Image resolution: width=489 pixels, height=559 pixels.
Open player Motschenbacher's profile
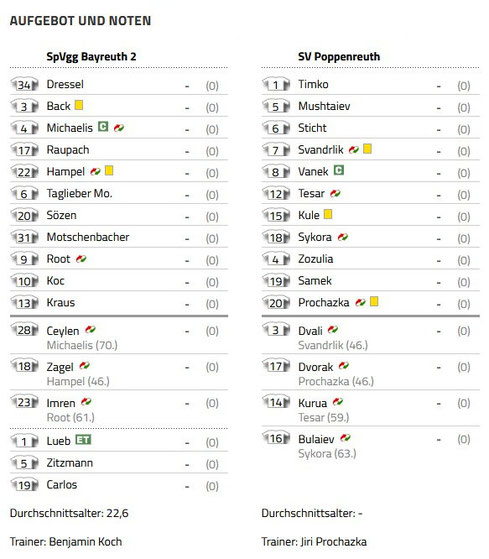point(88,237)
